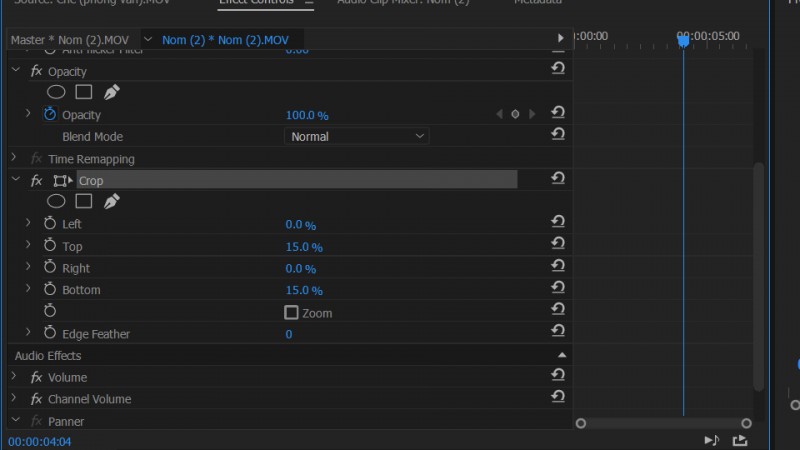Image resolution: width=800 pixels, height=450 pixels.
Task: Reset the Crop effect
Action: pyautogui.click(x=558, y=178)
